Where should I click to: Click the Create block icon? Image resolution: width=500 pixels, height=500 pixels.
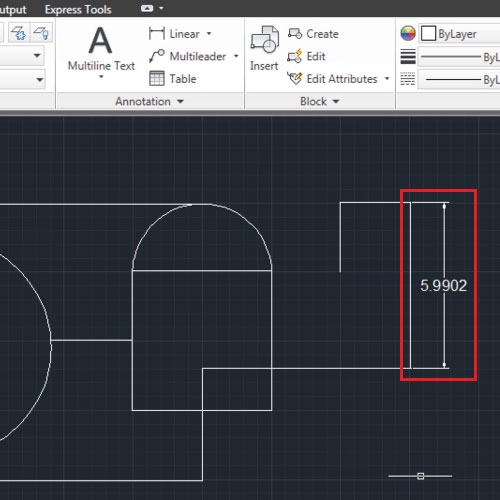tap(295, 33)
